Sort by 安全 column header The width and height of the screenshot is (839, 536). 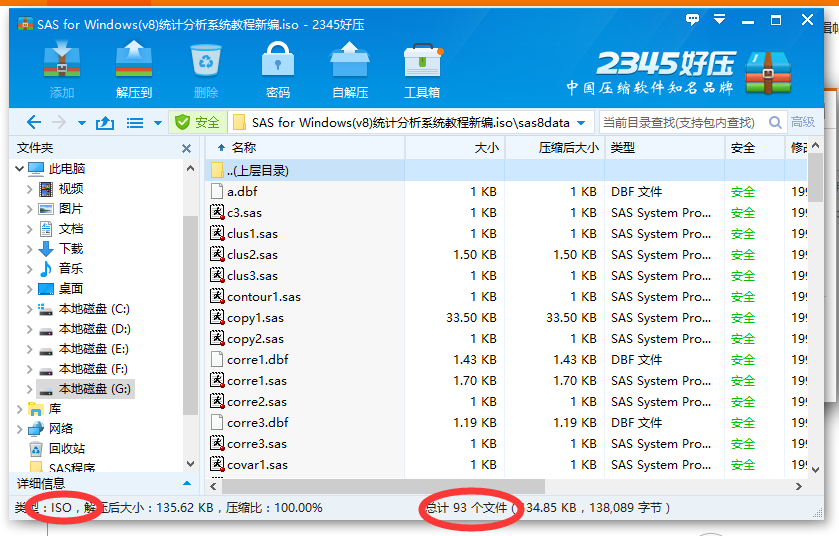pyautogui.click(x=755, y=148)
